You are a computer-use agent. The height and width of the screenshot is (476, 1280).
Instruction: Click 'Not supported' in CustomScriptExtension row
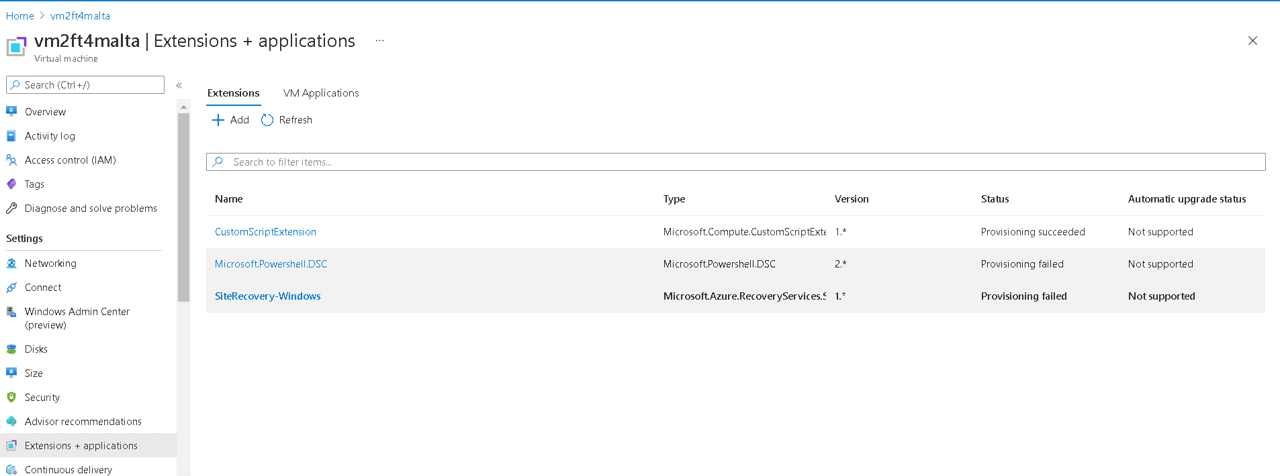(1160, 232)
